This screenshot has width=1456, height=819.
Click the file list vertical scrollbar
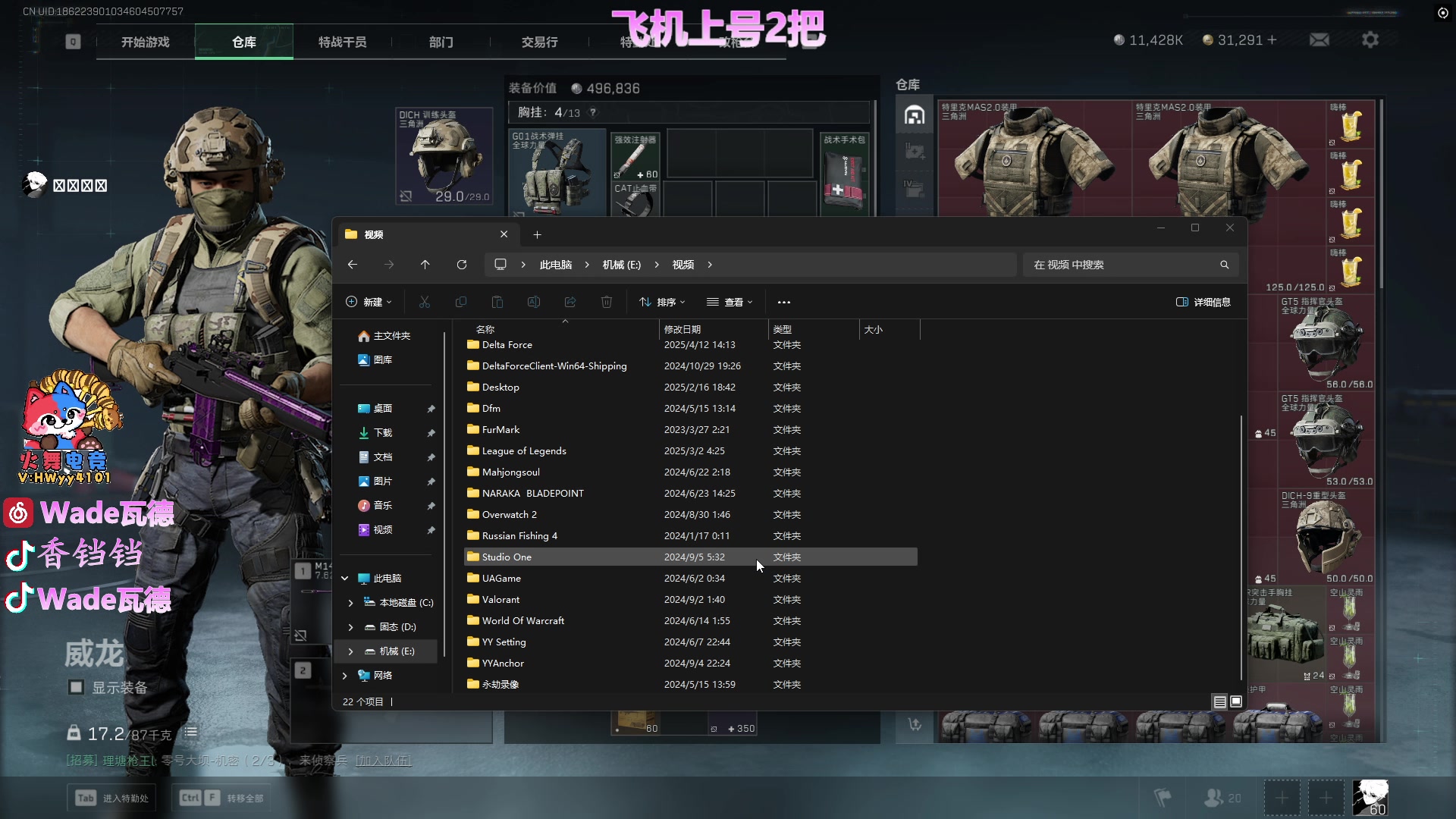[1241, 546]
